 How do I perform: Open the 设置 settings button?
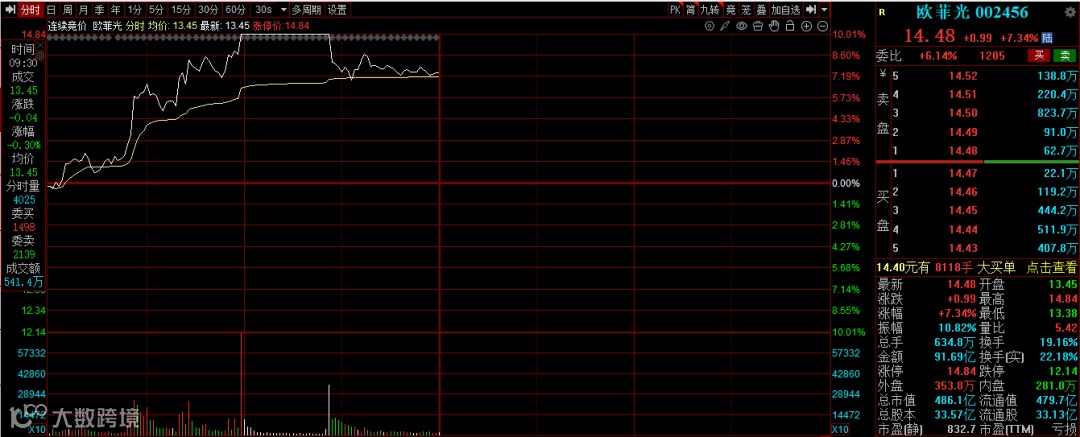pos(337,10)
